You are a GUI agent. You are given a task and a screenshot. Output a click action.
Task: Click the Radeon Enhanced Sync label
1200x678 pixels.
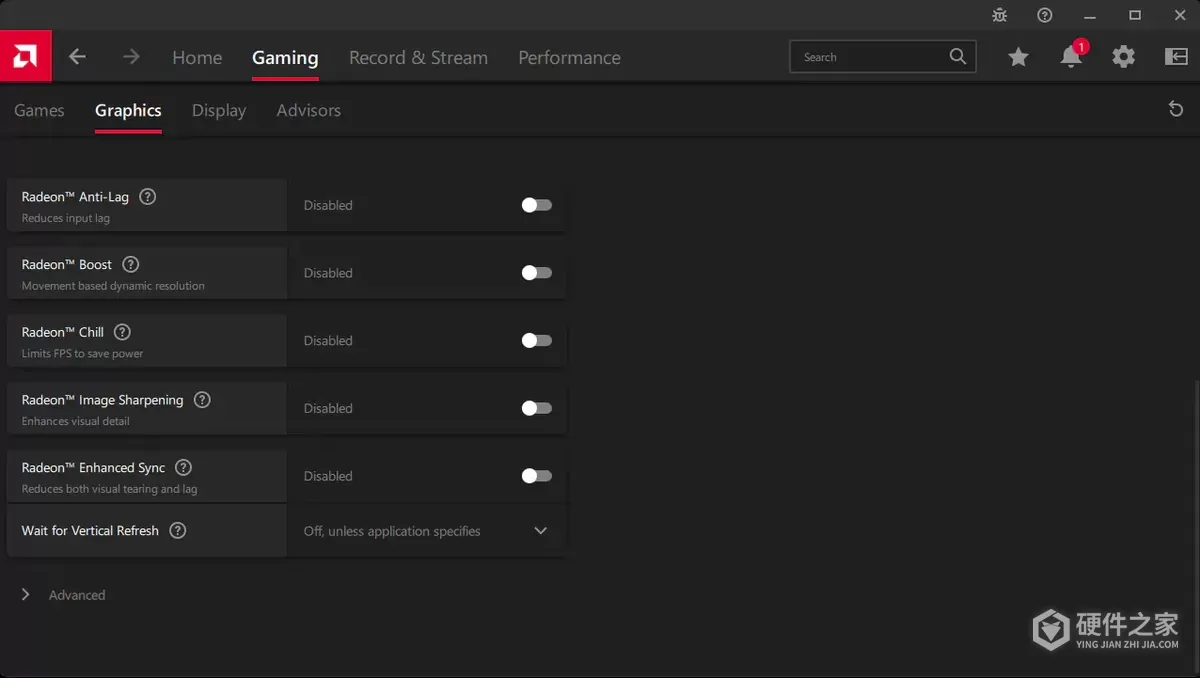tap(93, 468)
